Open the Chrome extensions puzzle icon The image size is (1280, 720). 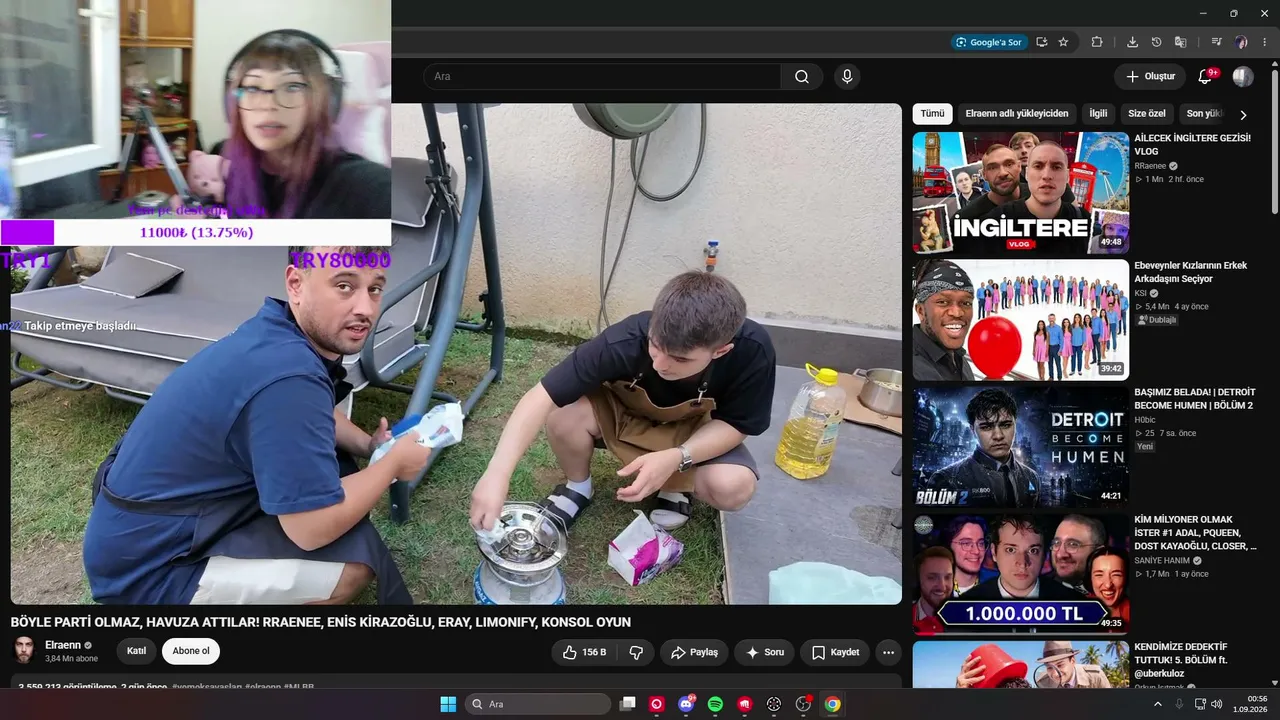[1097, 42]
